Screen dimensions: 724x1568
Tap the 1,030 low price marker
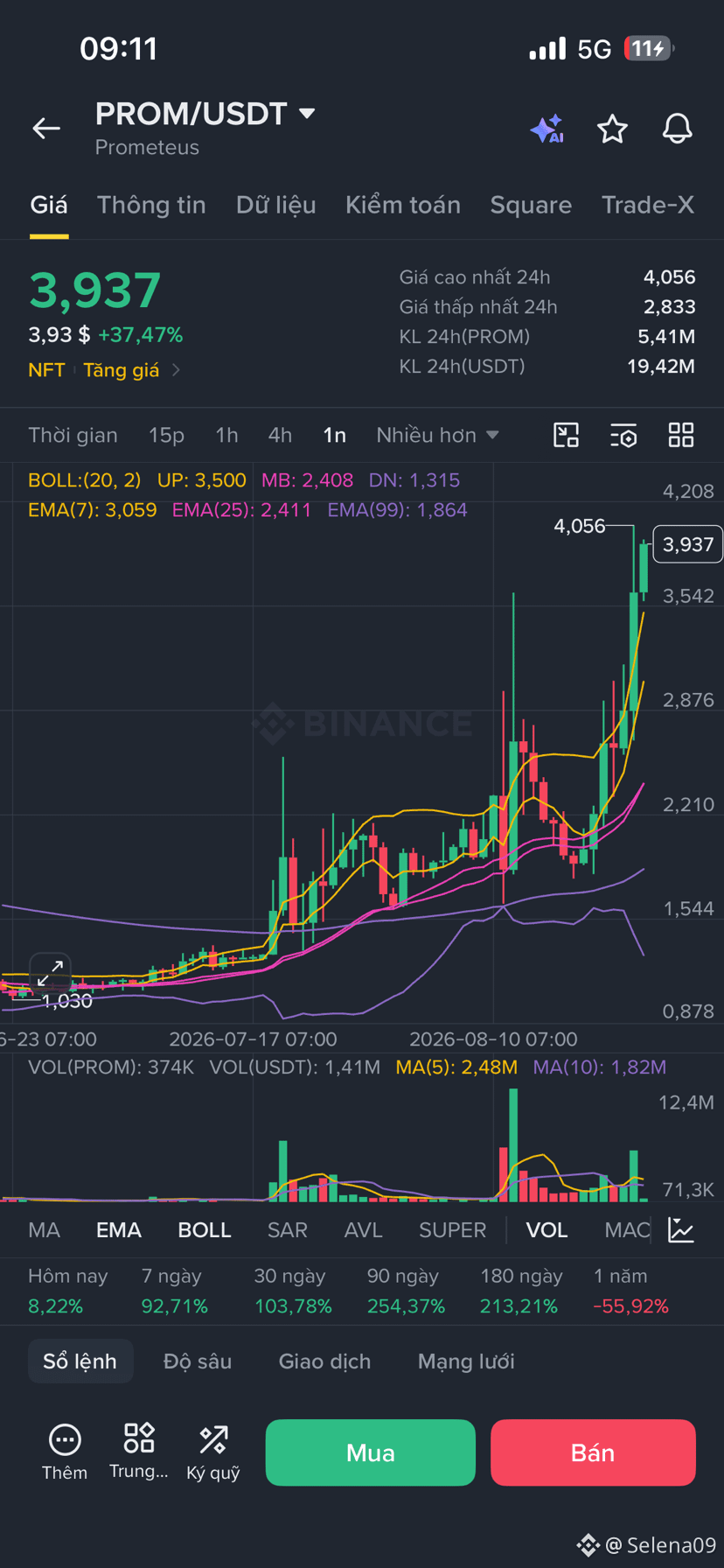(67, 1001)
